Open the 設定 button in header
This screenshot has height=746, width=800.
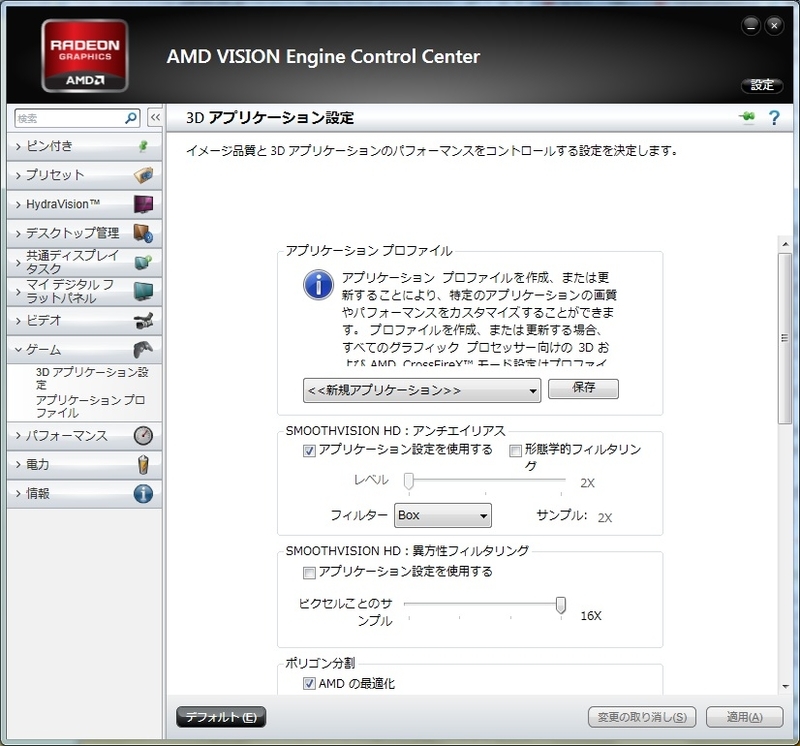762,85
